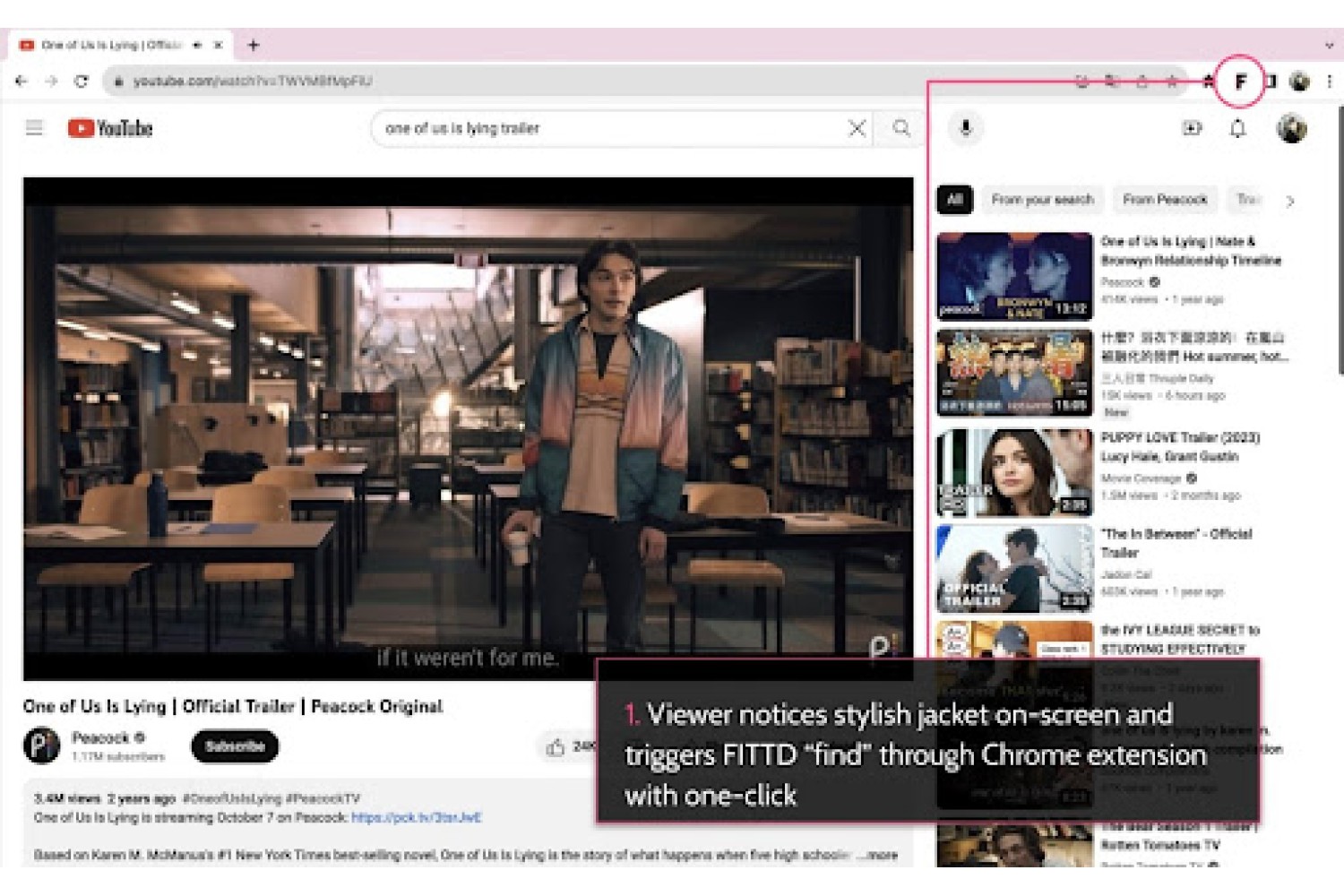Screen dimensions: 1344x896
Task: Go to YouTube home via the logo
Action: point(110,128)
